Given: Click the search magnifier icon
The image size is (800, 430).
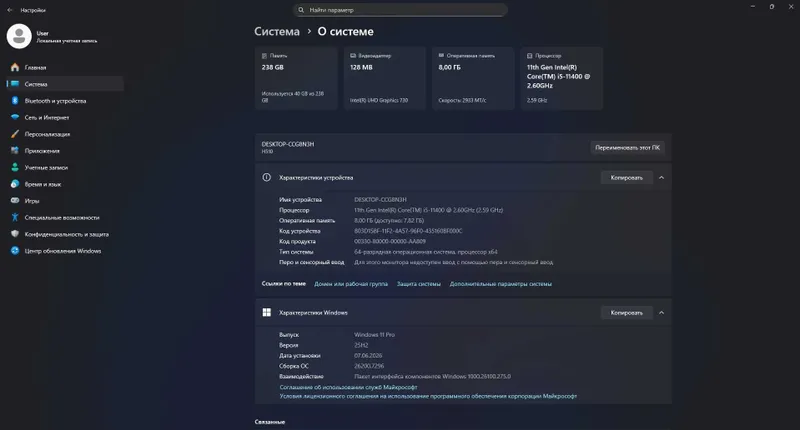Looking at the screenshot, I should (x=301, y=10).
